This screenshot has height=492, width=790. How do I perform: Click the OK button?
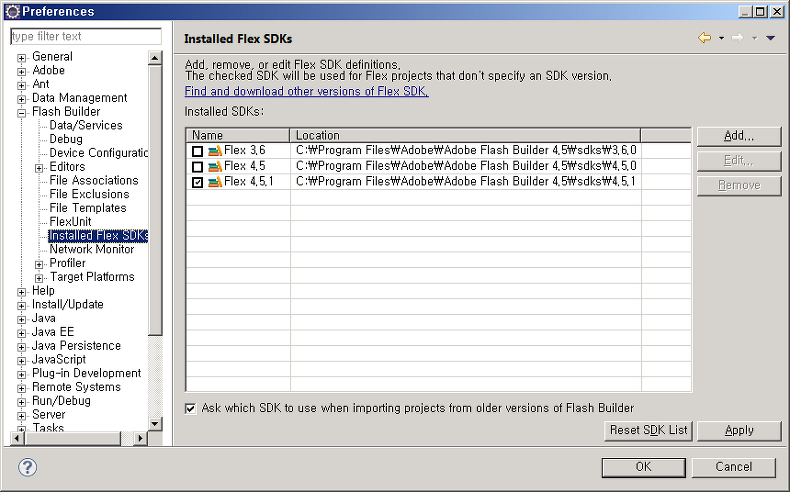point(643,467)
